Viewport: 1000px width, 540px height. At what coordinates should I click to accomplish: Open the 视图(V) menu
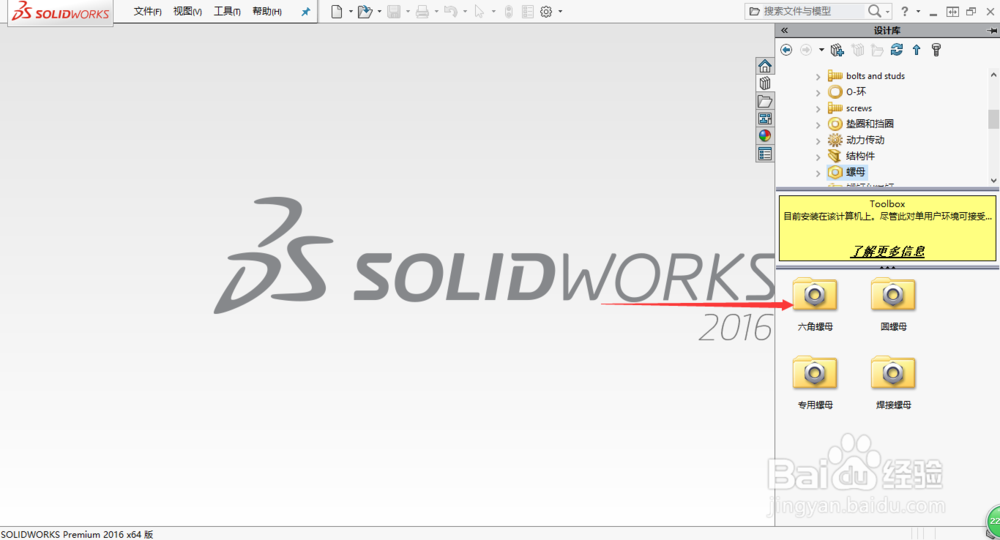(188, 11)
